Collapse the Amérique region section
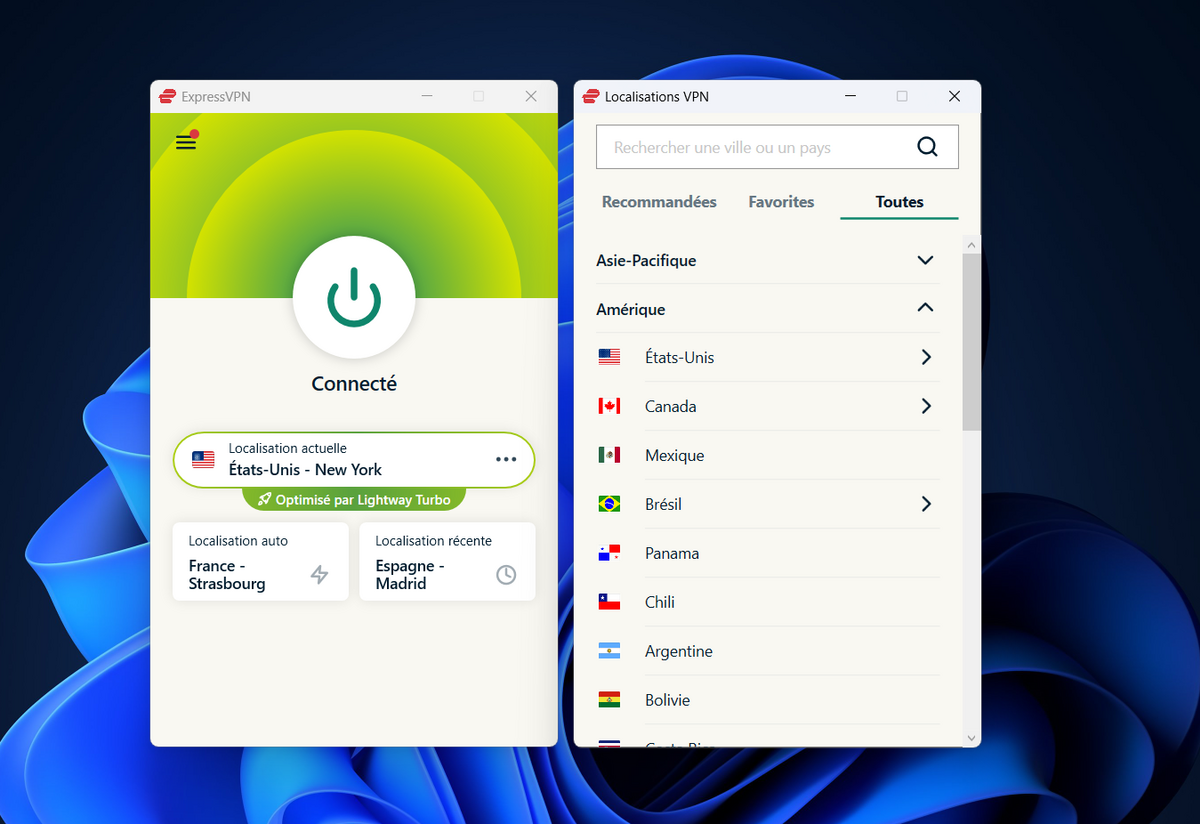 tap(925, 309)
